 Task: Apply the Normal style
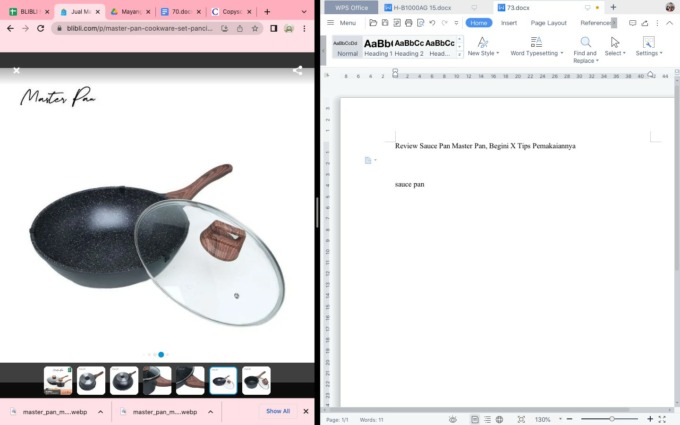pos(347,47)
